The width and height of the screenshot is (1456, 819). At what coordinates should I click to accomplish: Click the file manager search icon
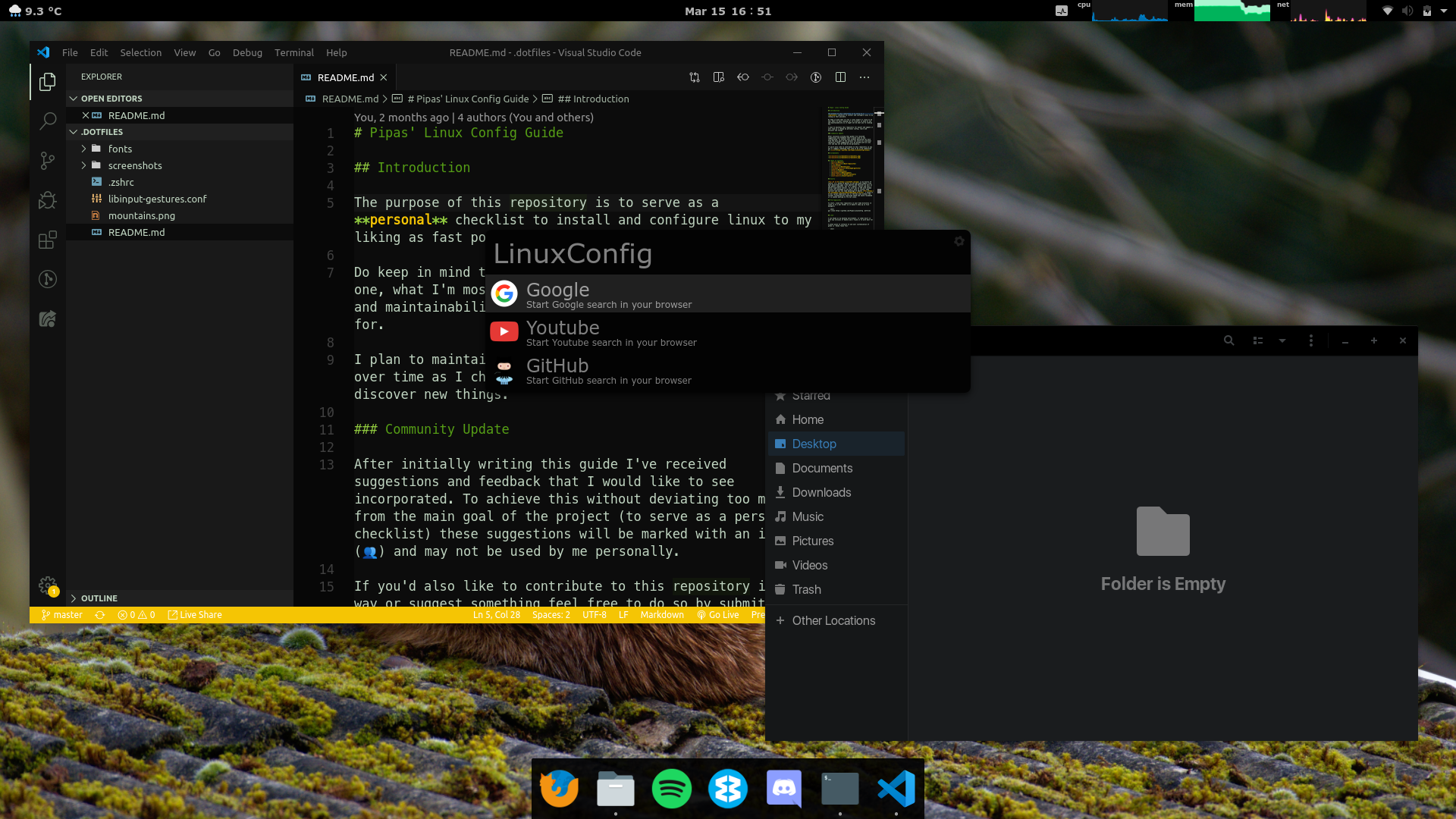[x=1228, y=340]
